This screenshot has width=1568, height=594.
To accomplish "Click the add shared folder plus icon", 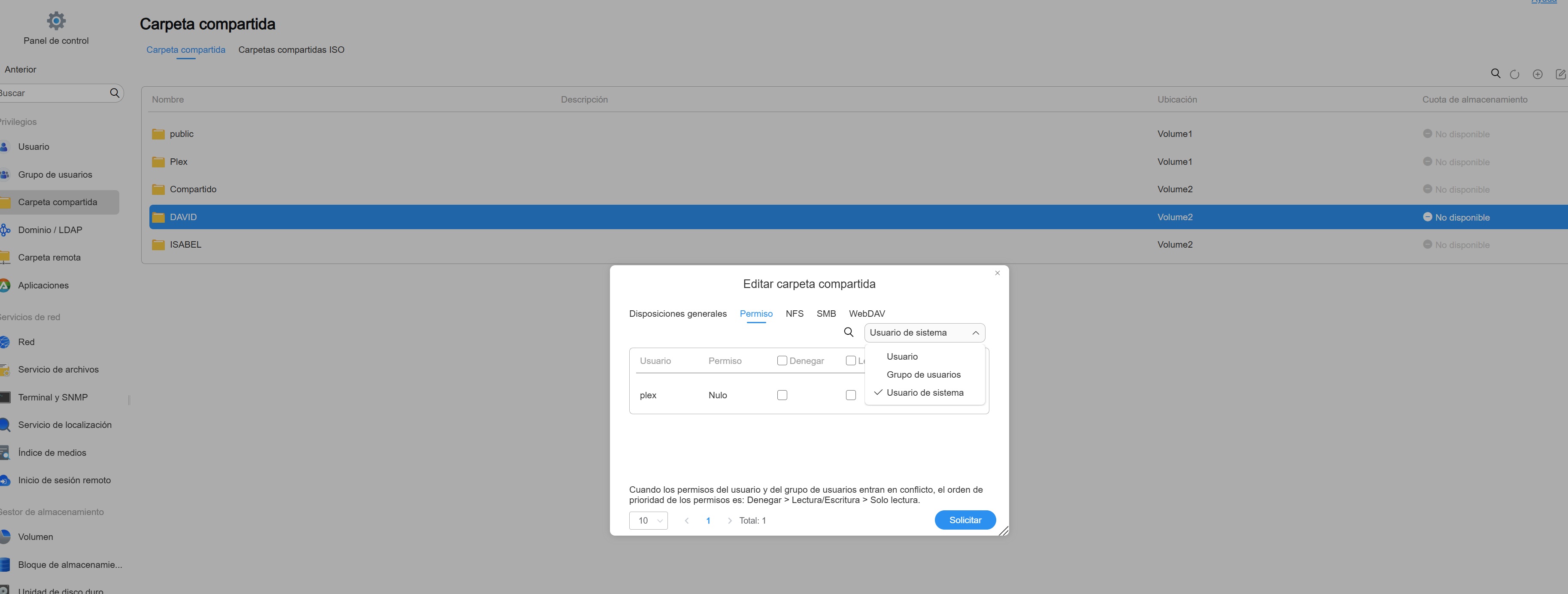I will coord(1537,74).
